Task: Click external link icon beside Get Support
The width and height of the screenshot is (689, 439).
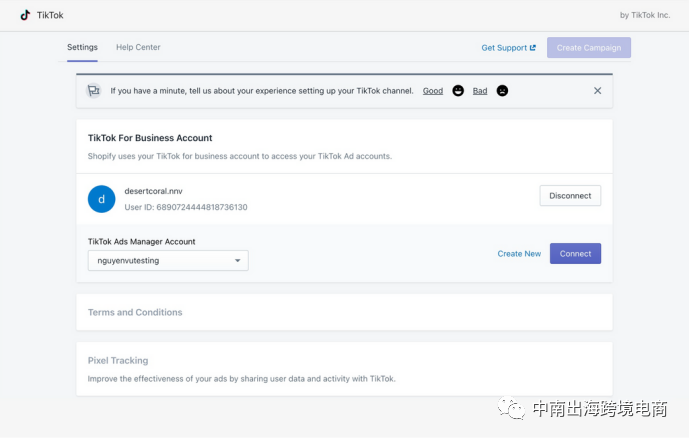Action: coord(533,47)
